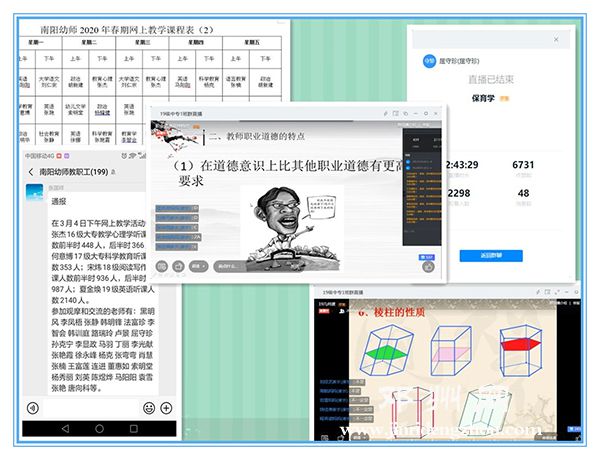
Task: Click the pin icon in geometry live window title bar
Action: [538, 292]
